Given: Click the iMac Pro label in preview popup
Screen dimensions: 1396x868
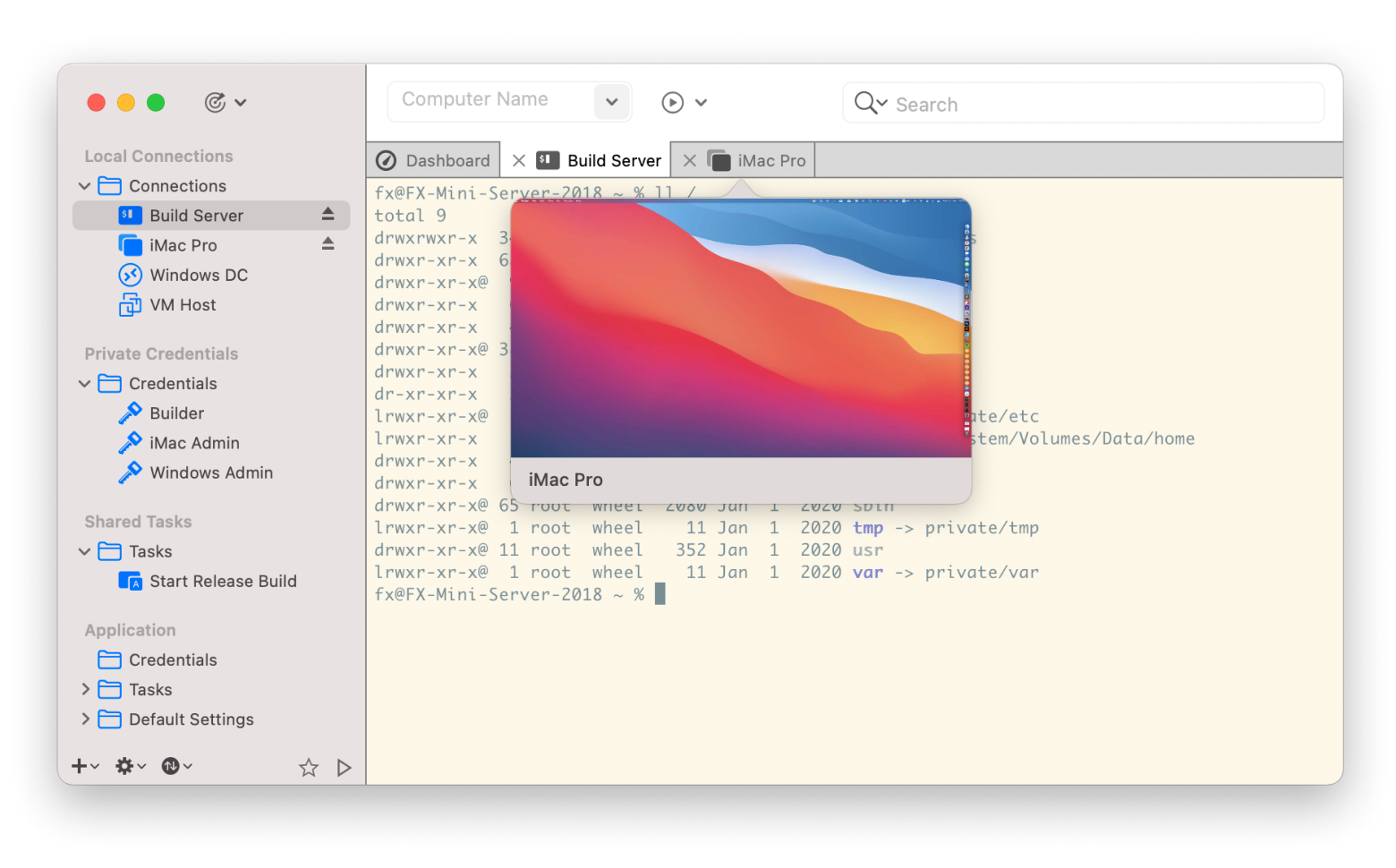Looking at the screenshot, I should coord(566,480).
